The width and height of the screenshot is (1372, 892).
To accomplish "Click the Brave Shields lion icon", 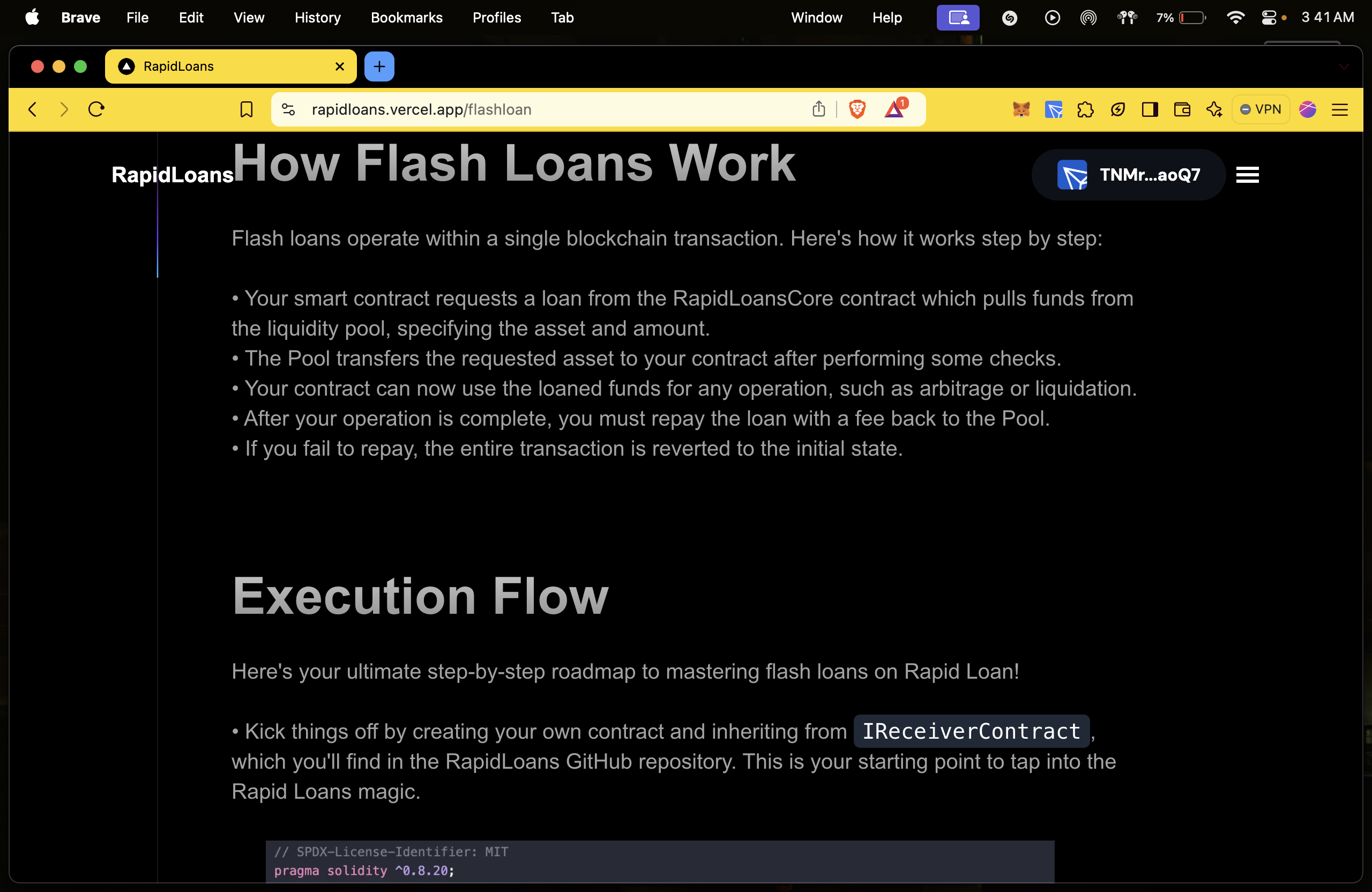I will 857,109.
